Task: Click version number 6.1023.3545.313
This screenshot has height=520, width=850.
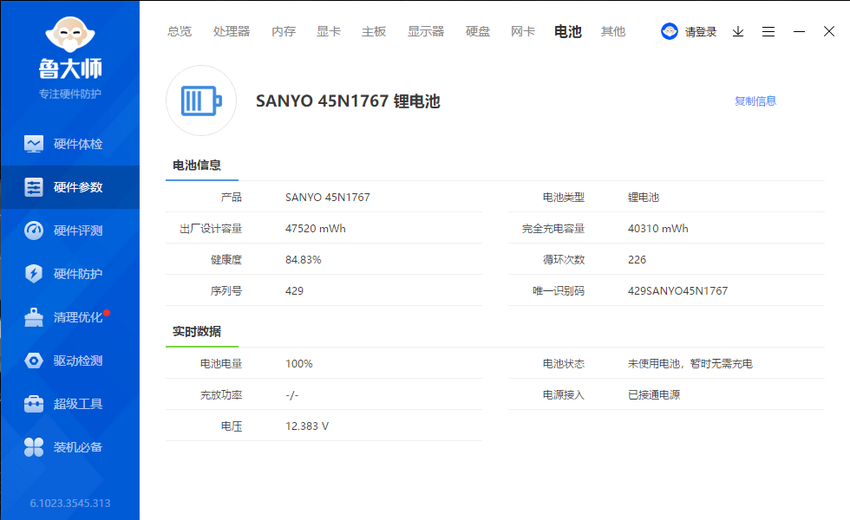Action: pyautogui.click(x=70, y=503)
